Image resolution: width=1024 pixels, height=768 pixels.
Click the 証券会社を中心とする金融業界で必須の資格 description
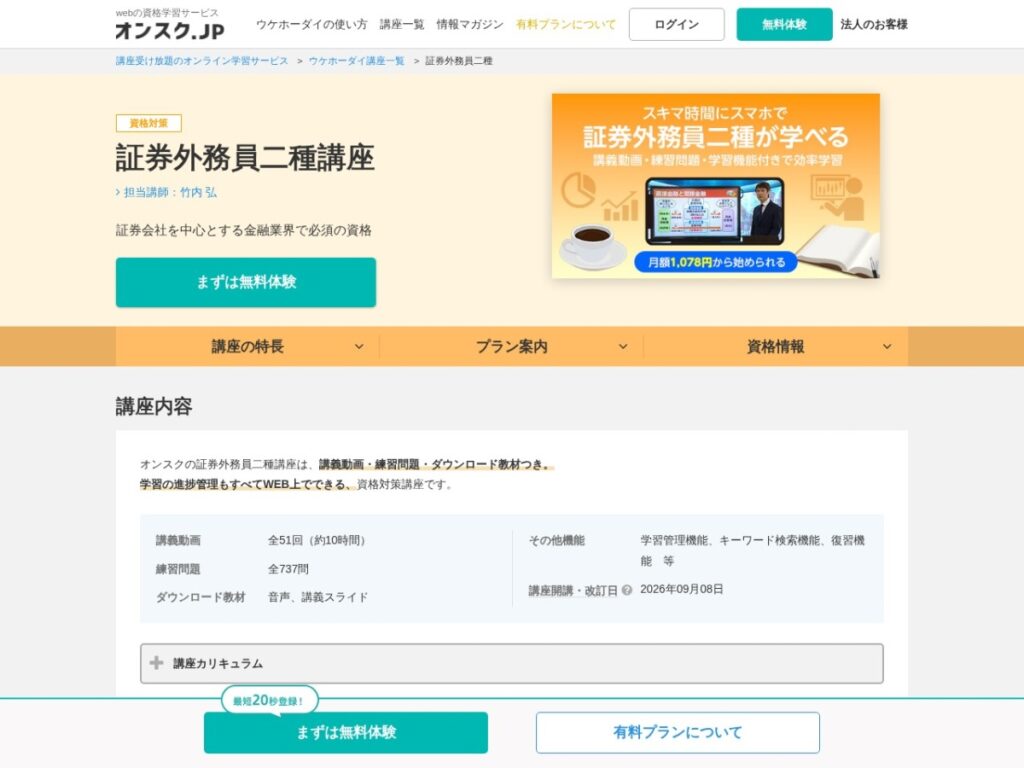tap(244, 230)
